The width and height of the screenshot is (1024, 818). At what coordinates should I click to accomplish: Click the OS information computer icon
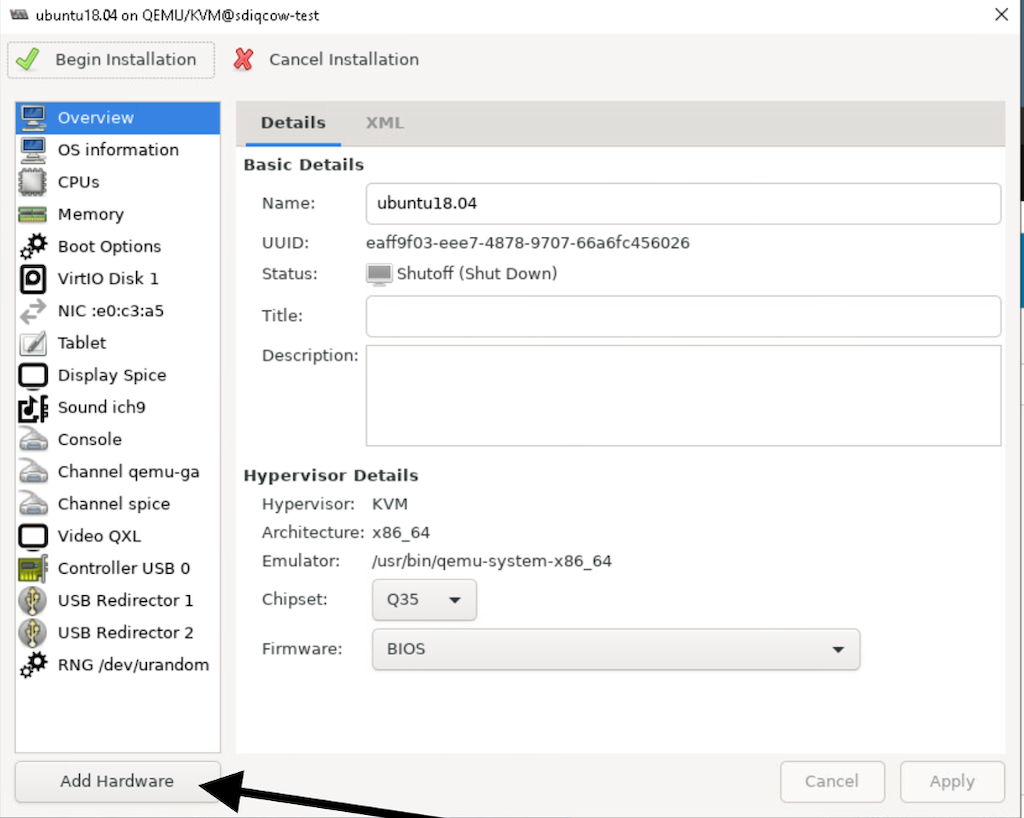[33, 149]
